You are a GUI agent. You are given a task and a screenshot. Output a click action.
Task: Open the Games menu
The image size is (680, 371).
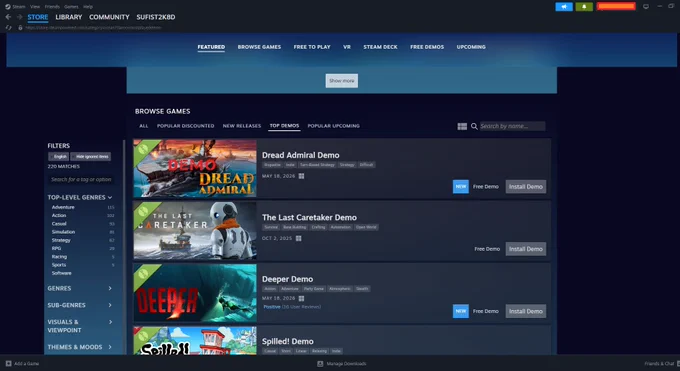[71, 7]
